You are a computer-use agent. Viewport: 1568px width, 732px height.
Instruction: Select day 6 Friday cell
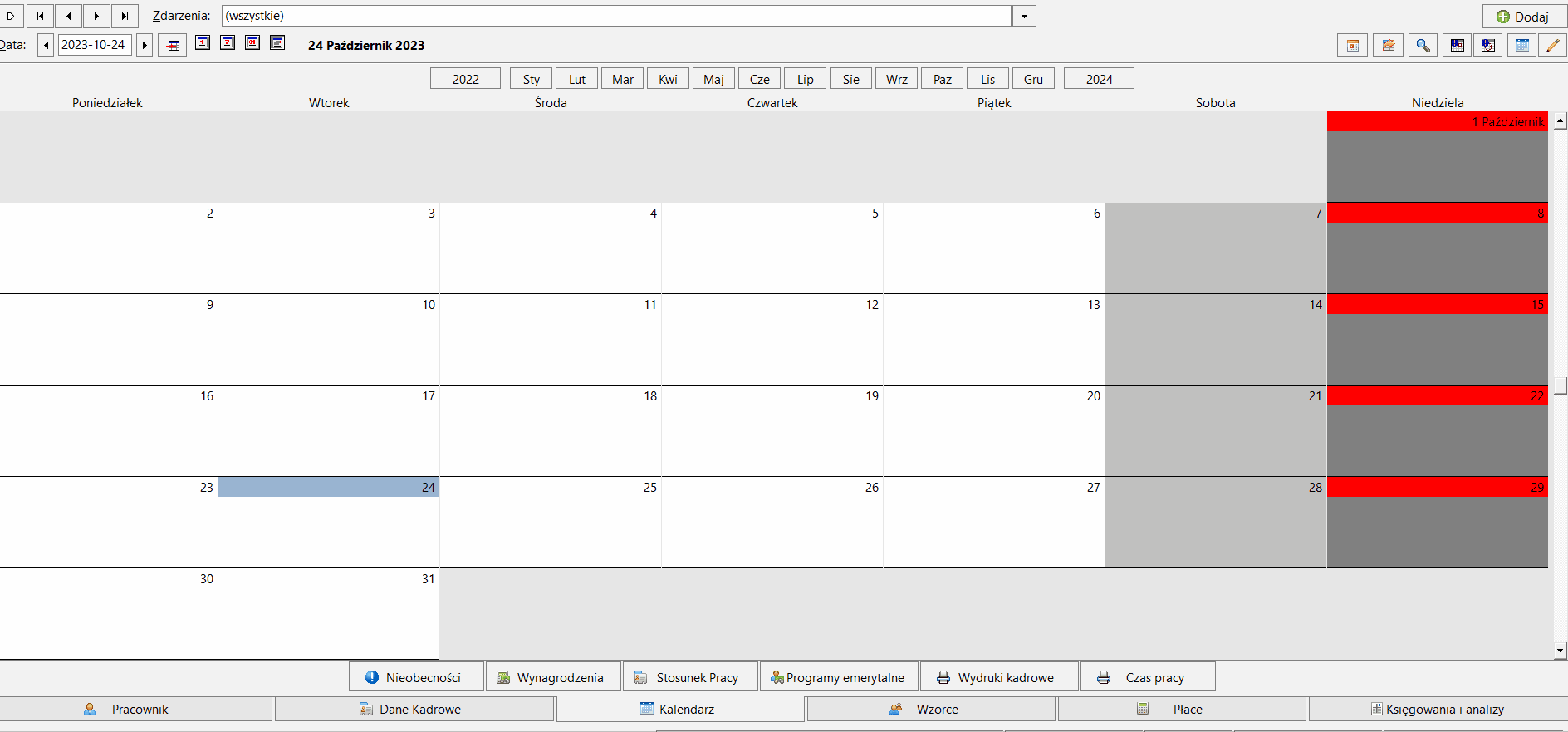pos(994,248)
